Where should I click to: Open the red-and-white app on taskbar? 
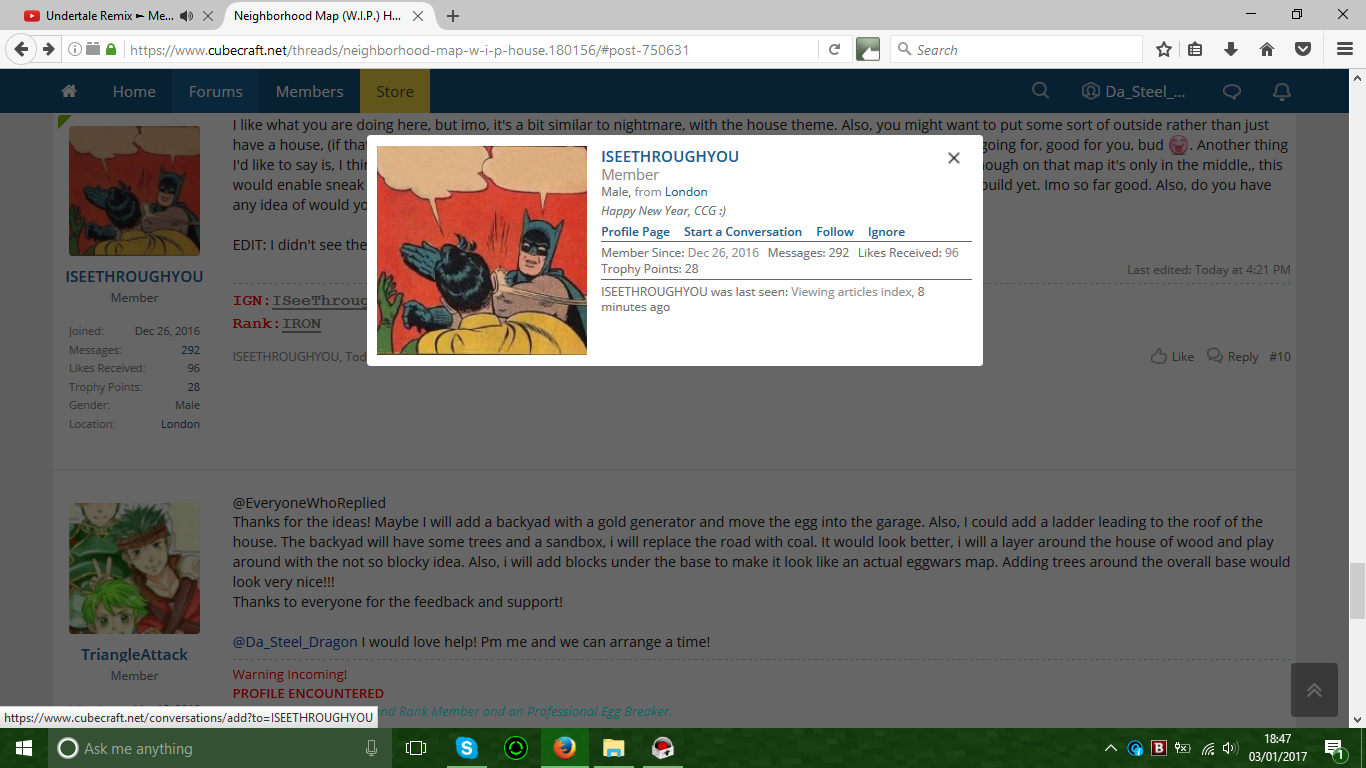662,748
